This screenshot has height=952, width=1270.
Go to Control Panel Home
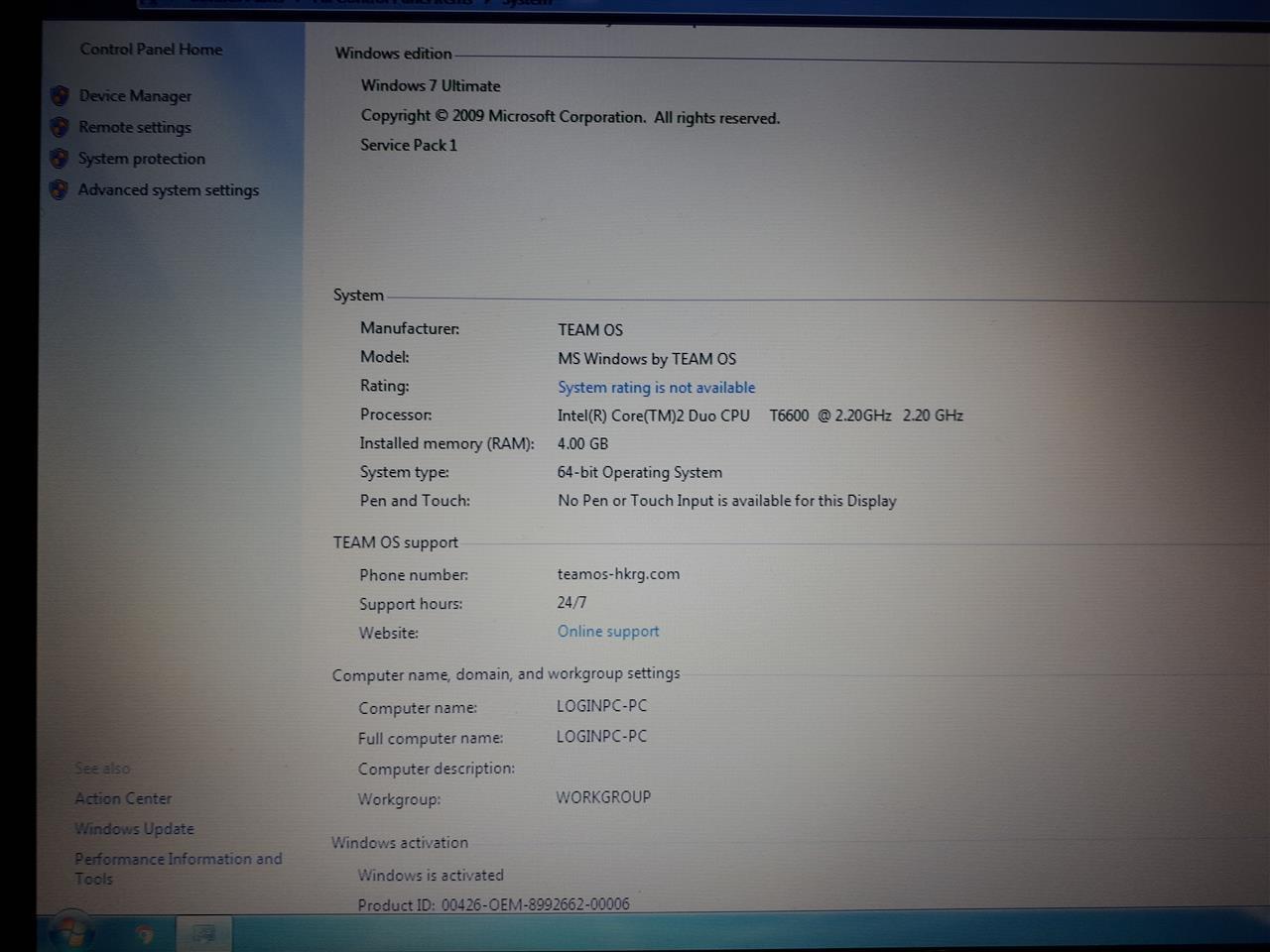click(151, 50)
